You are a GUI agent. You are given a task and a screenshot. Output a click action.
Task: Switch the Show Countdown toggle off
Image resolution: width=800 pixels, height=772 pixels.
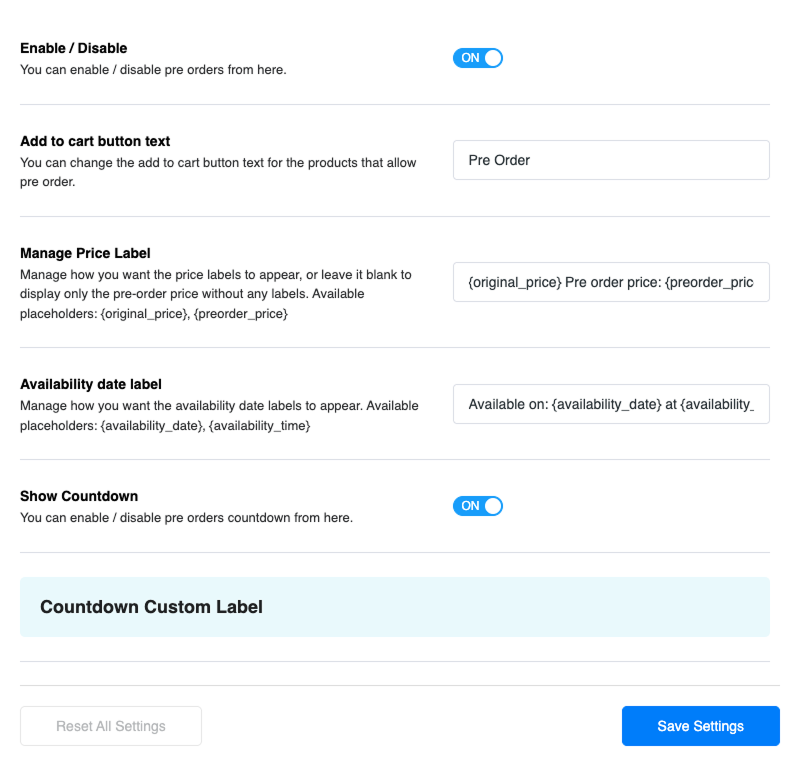click(x=478, y=506)
